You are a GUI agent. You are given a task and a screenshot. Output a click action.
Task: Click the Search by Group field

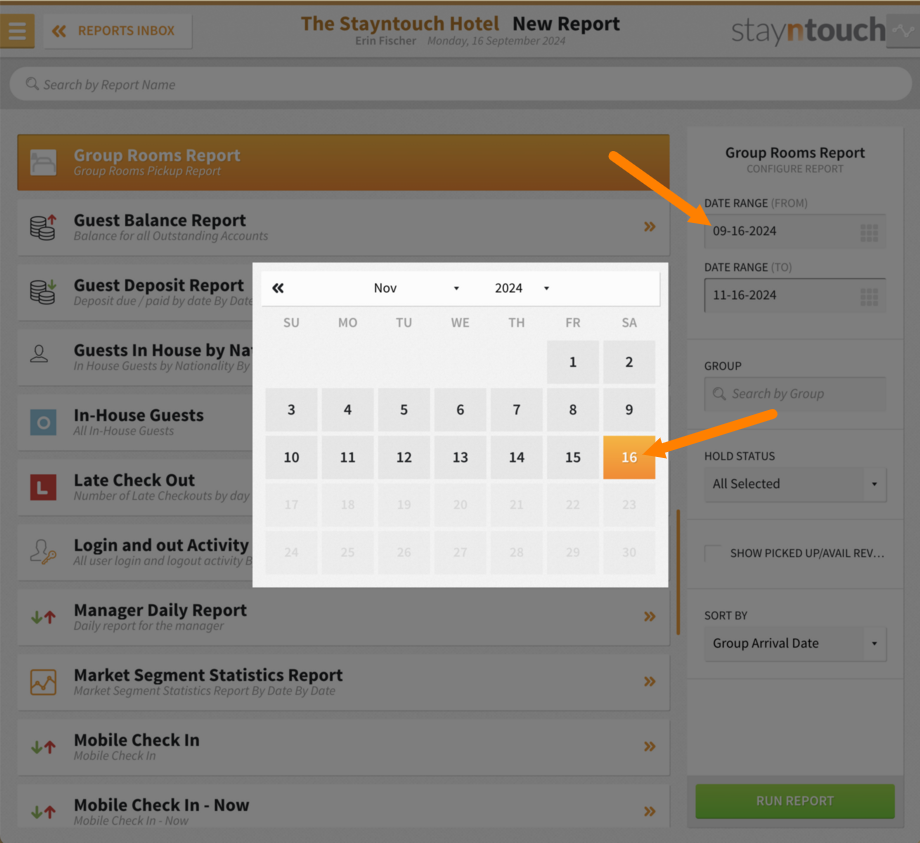pos(794,394)
